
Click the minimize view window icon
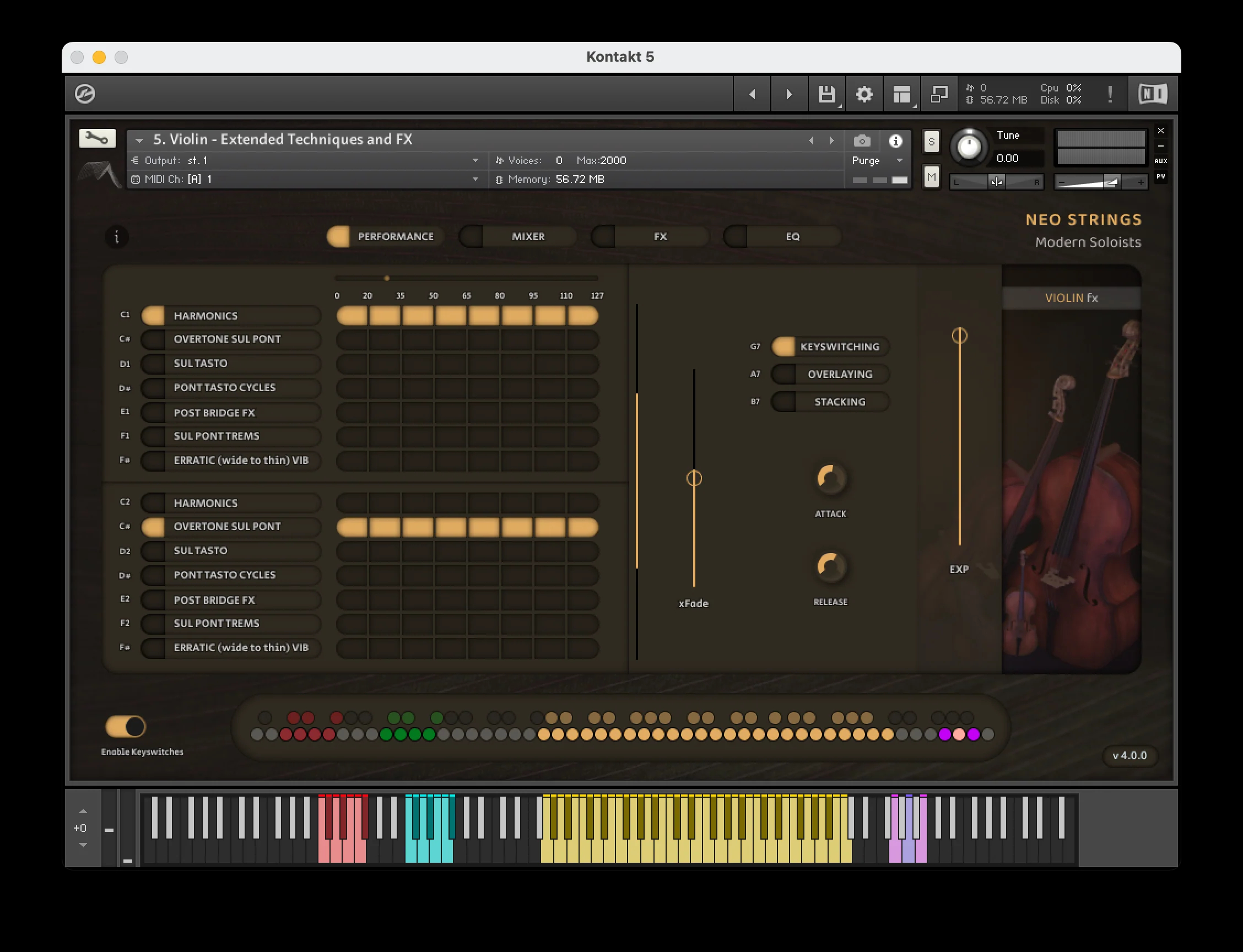pyautogui.click(x=939, y=94)
